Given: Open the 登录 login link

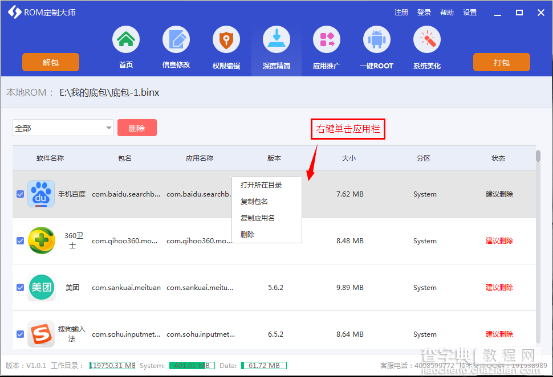Looking at the screenshot, I should tap(424, 13).
